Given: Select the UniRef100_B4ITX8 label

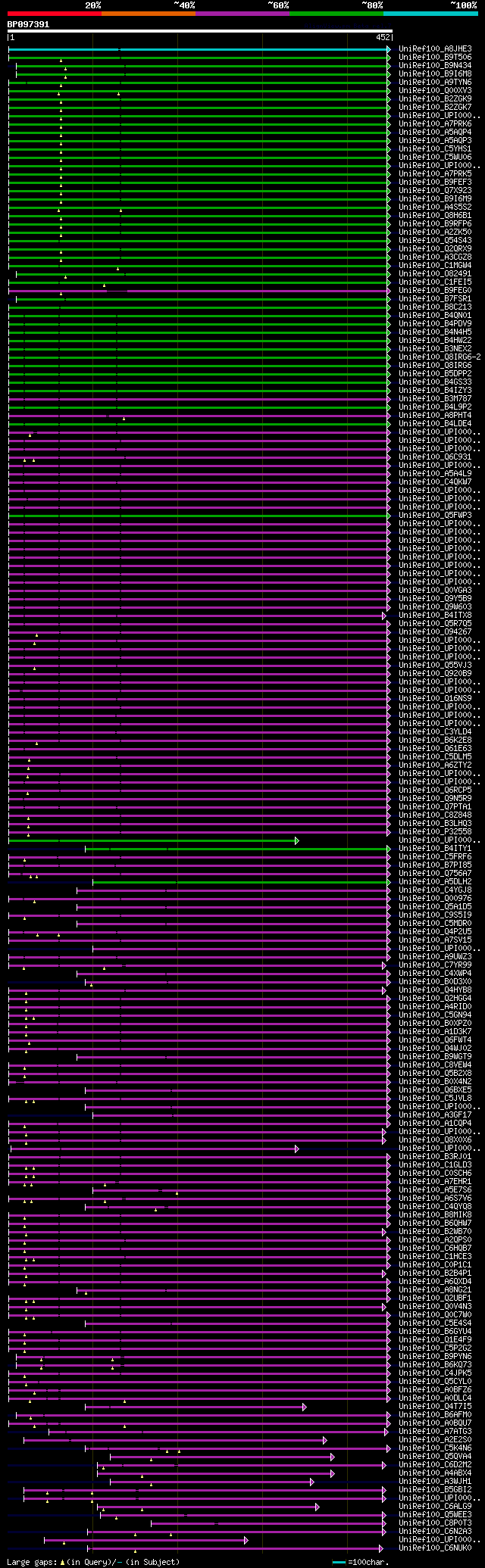Looking at the screenshot, I should coord(435,616).
